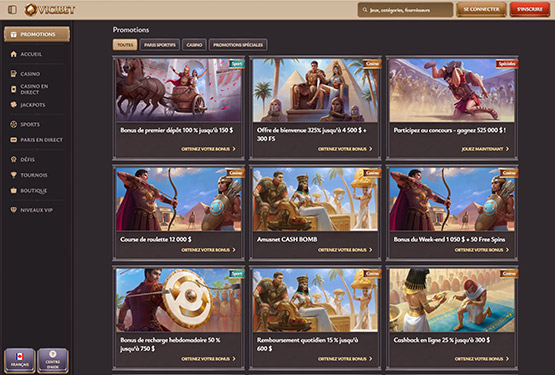
Task: Collapse the sidebar with the panel toggle icon
Action: 12,10
